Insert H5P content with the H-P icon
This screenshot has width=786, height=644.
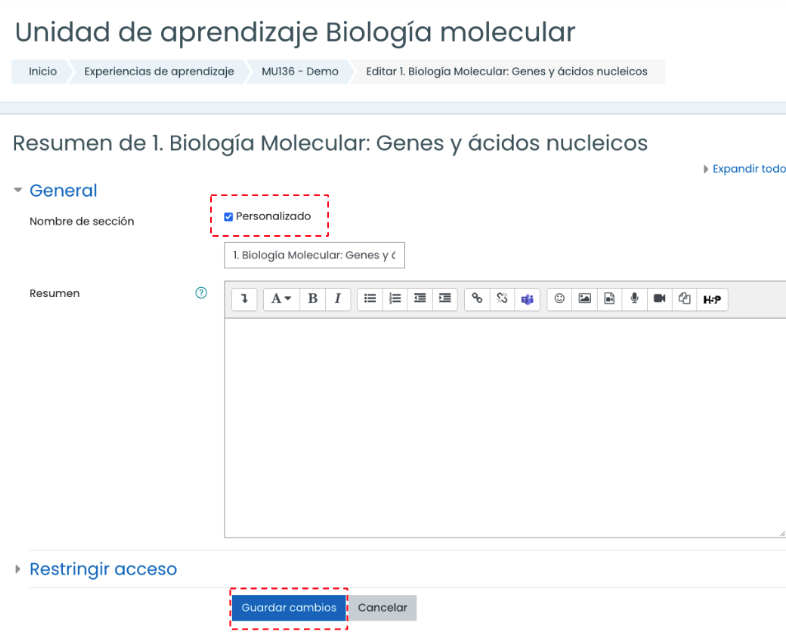(x=712, y=299)
